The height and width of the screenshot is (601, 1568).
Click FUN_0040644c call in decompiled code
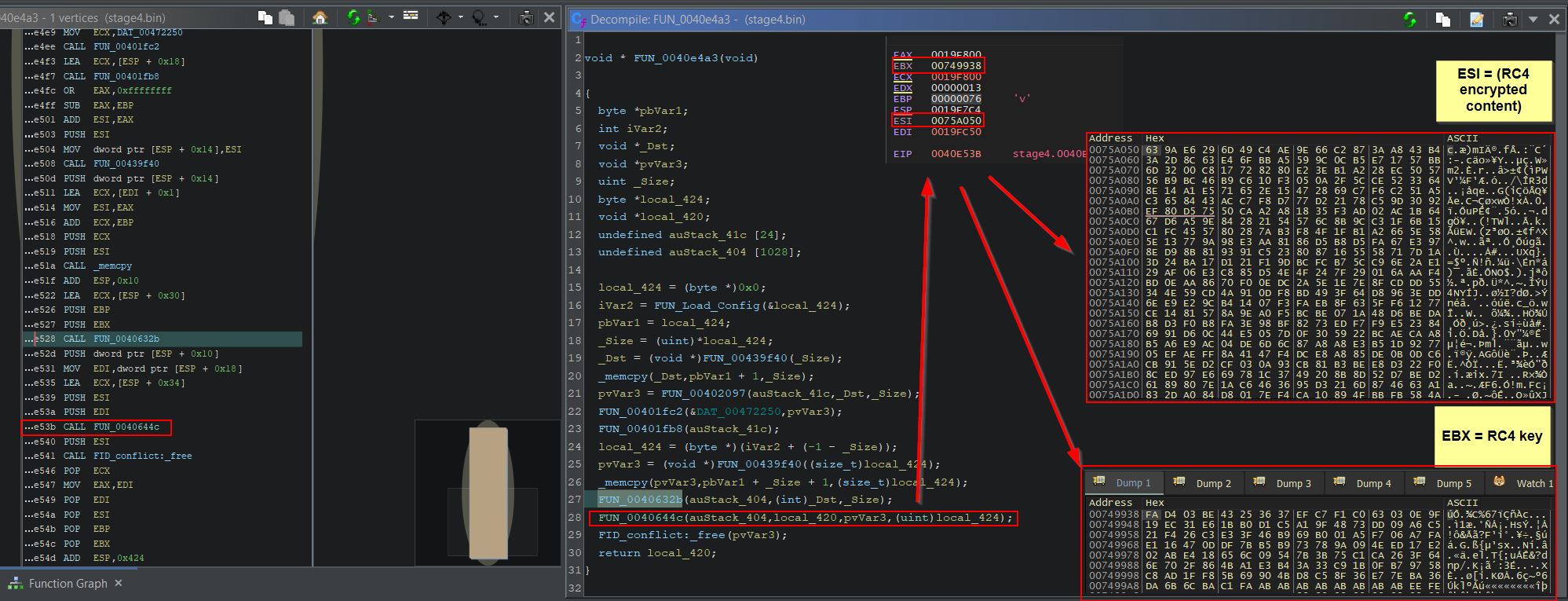pyautogui.click(x=640, y=518)
